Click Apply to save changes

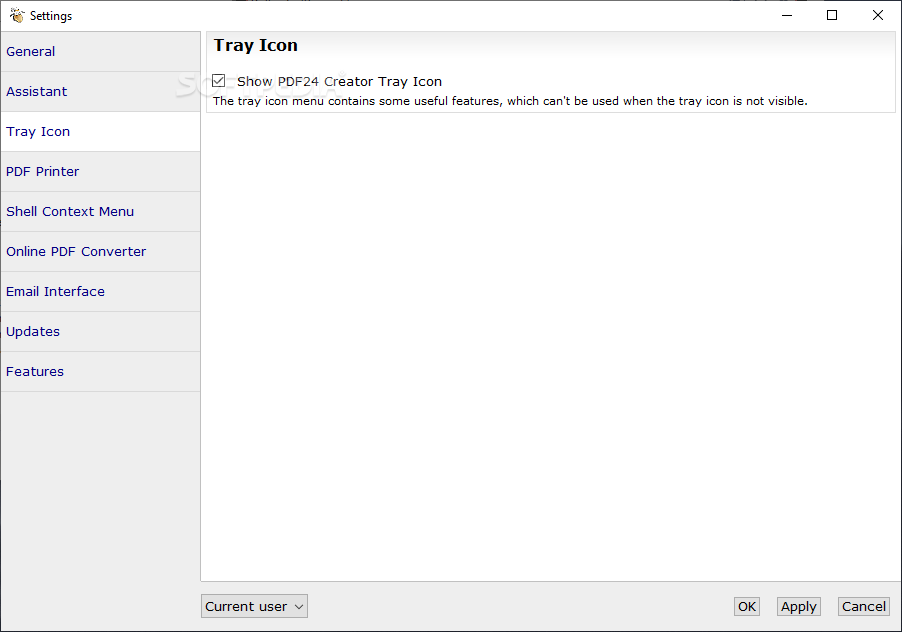[798, 606]
